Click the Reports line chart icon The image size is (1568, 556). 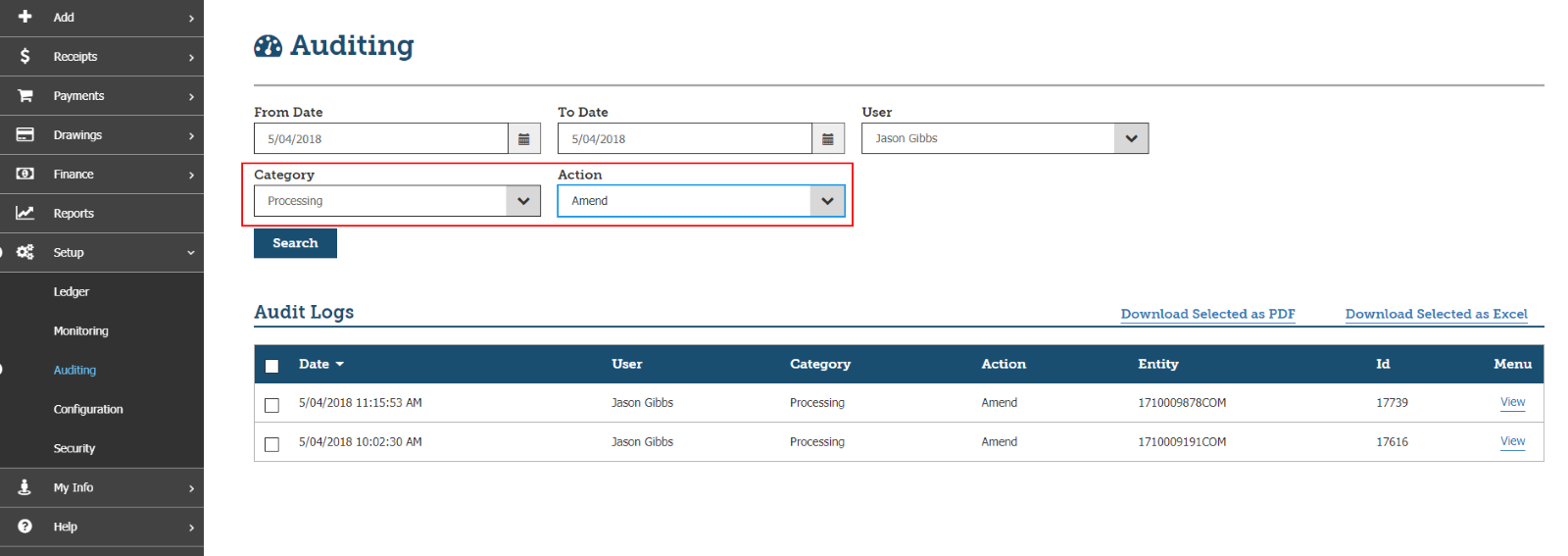(25, 213)
